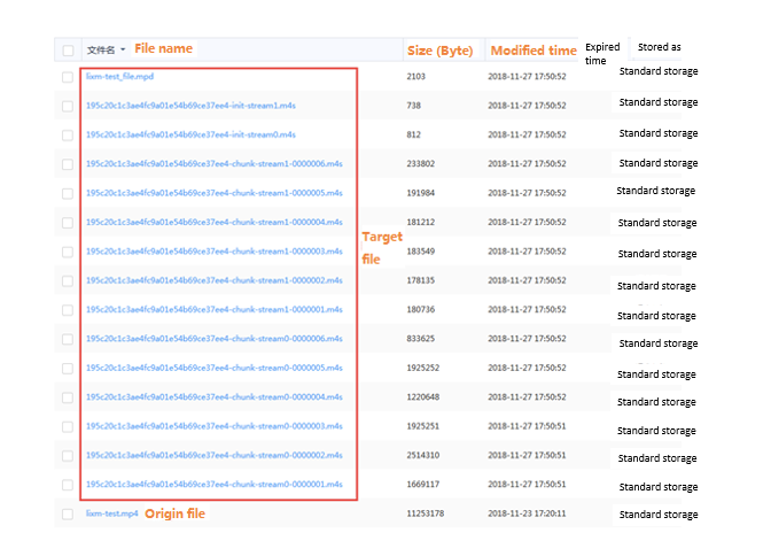This screenshot has height=533, width=771.
Task: Tick checkbox for chunk-stream1-0000001.m4s
Action: (x=68, y=310)
